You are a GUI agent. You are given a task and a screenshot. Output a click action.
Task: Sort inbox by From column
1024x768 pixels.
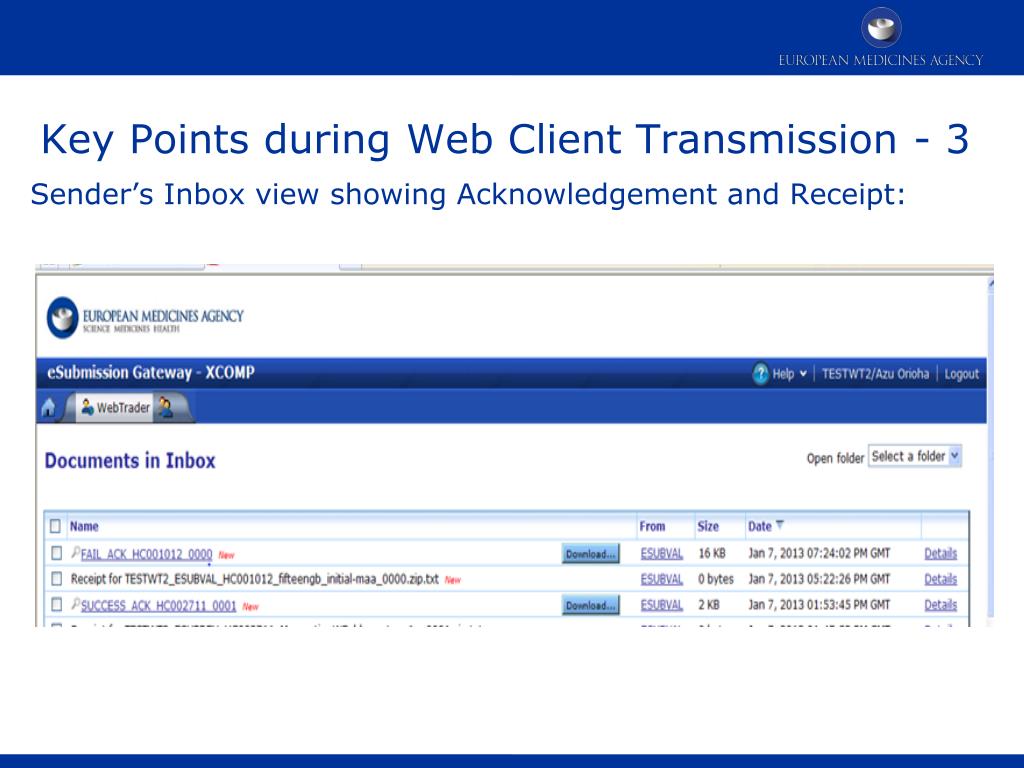tap(652, 526)
